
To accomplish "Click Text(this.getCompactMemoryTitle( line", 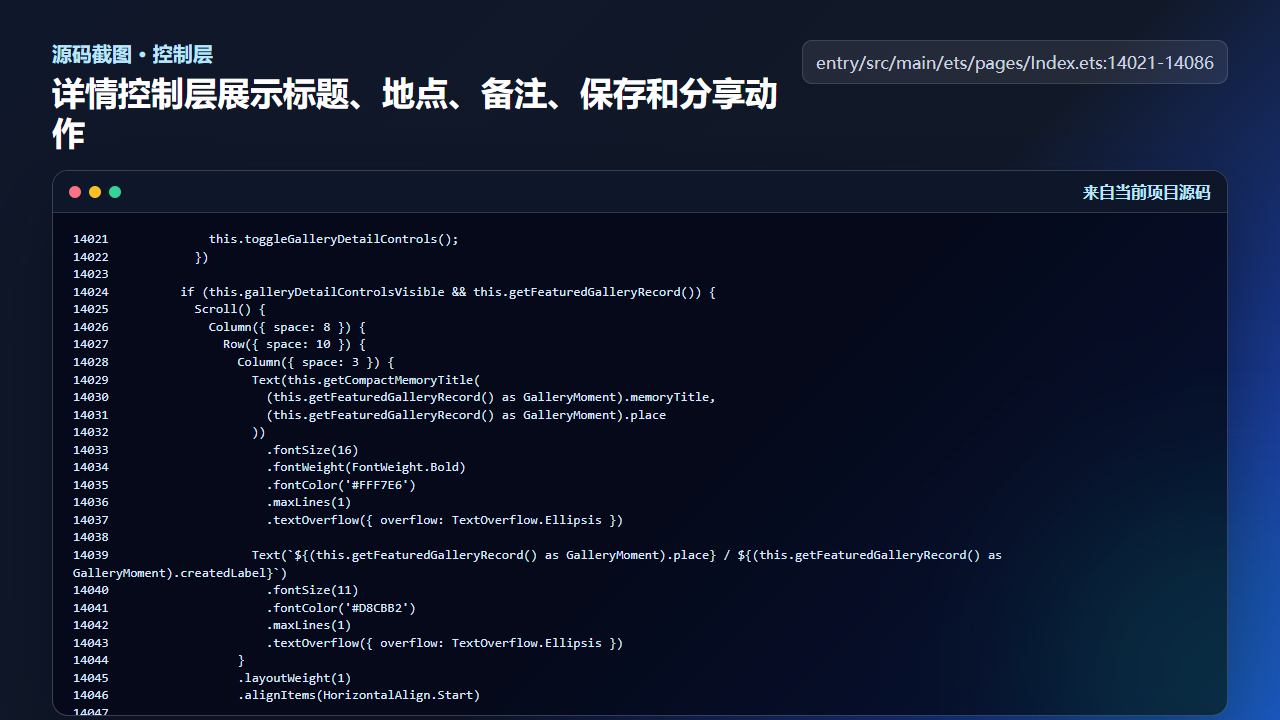I will click(366, 380).
